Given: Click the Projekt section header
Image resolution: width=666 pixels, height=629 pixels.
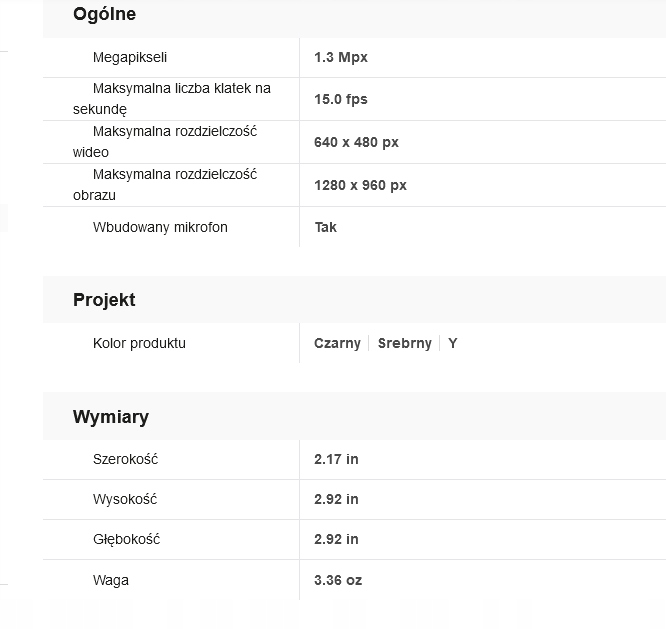Looking at the screenshot, I should pyautogui.click(x=104, y=300).
